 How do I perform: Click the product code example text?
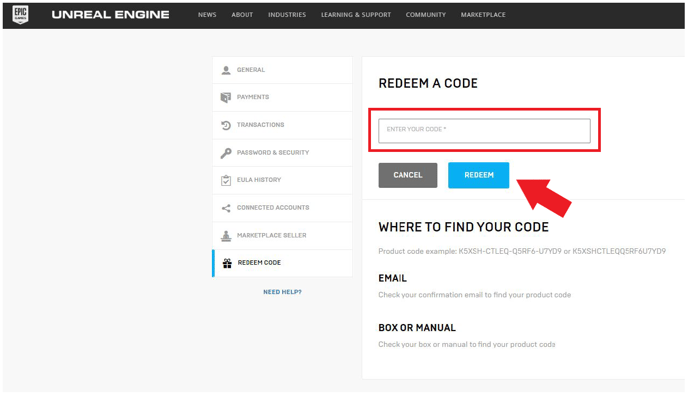click(522, 251)
